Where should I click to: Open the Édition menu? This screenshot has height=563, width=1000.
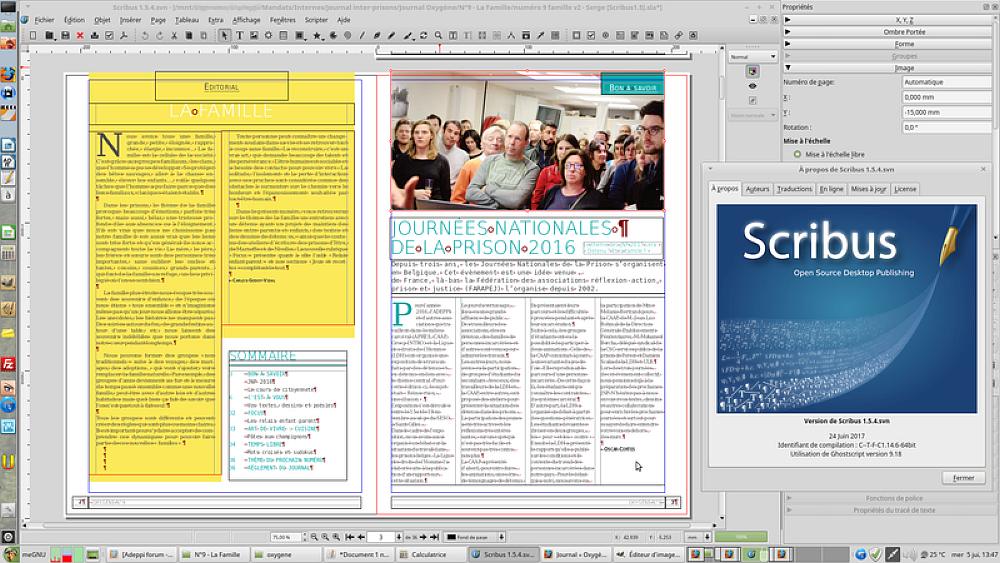74,20
